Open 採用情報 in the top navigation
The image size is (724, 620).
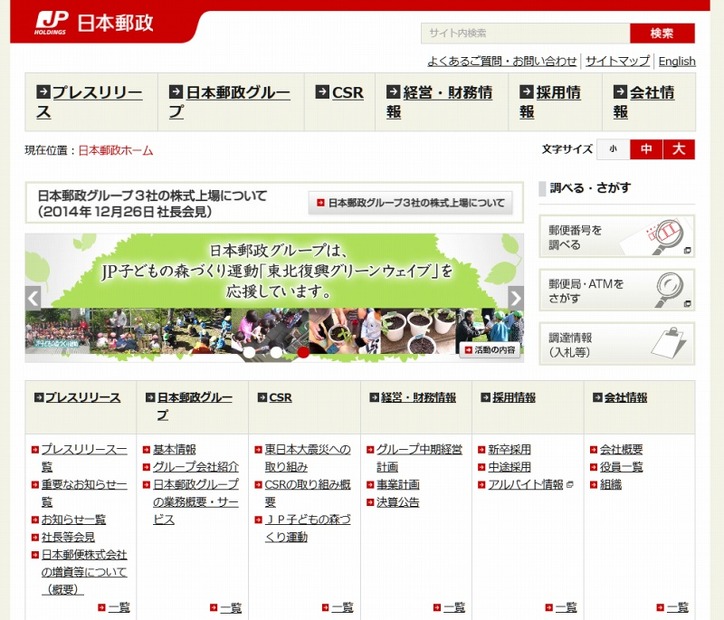click(x=549, y=102)
